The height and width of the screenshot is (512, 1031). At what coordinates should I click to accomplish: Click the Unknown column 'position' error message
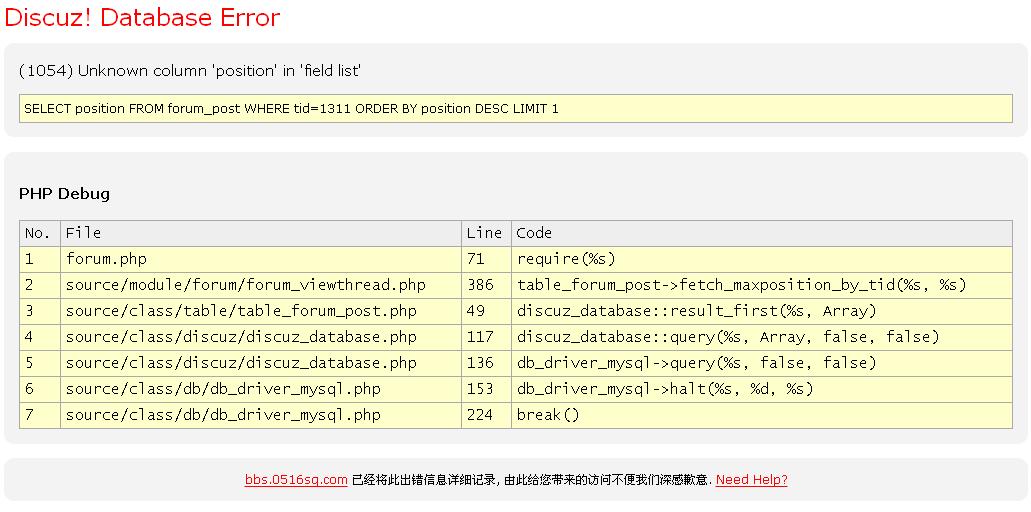[190, 71]
